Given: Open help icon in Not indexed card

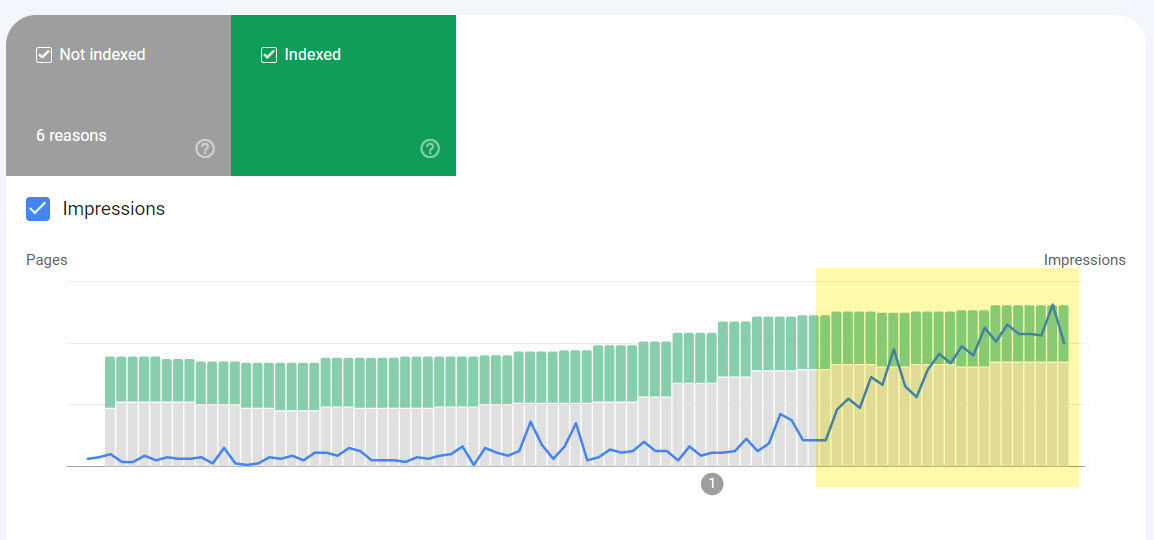Looking at the screenshot, I should point(205,149).
